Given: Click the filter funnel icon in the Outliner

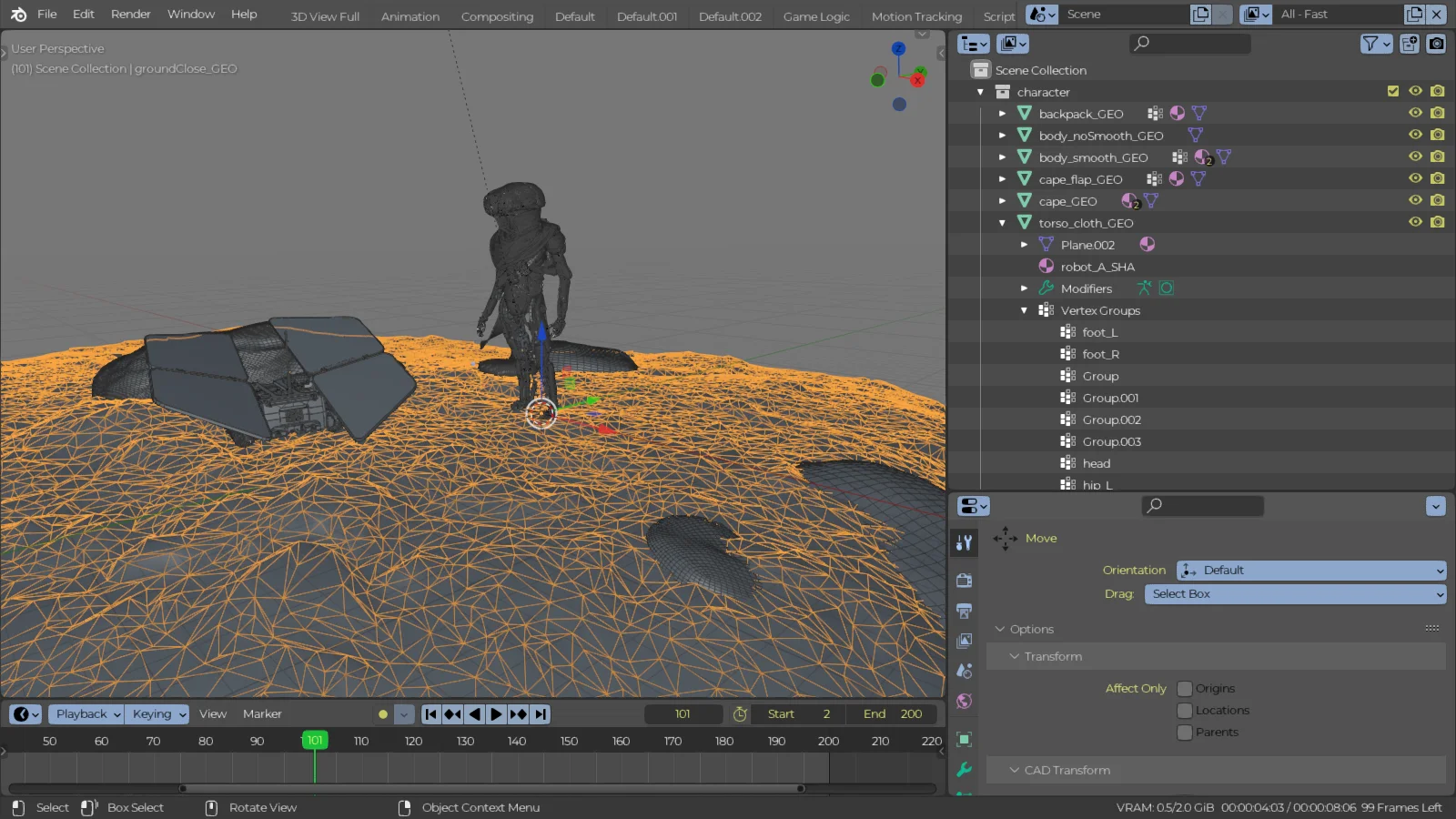Looking at the screenshot, I should [x=1370, y=44].
